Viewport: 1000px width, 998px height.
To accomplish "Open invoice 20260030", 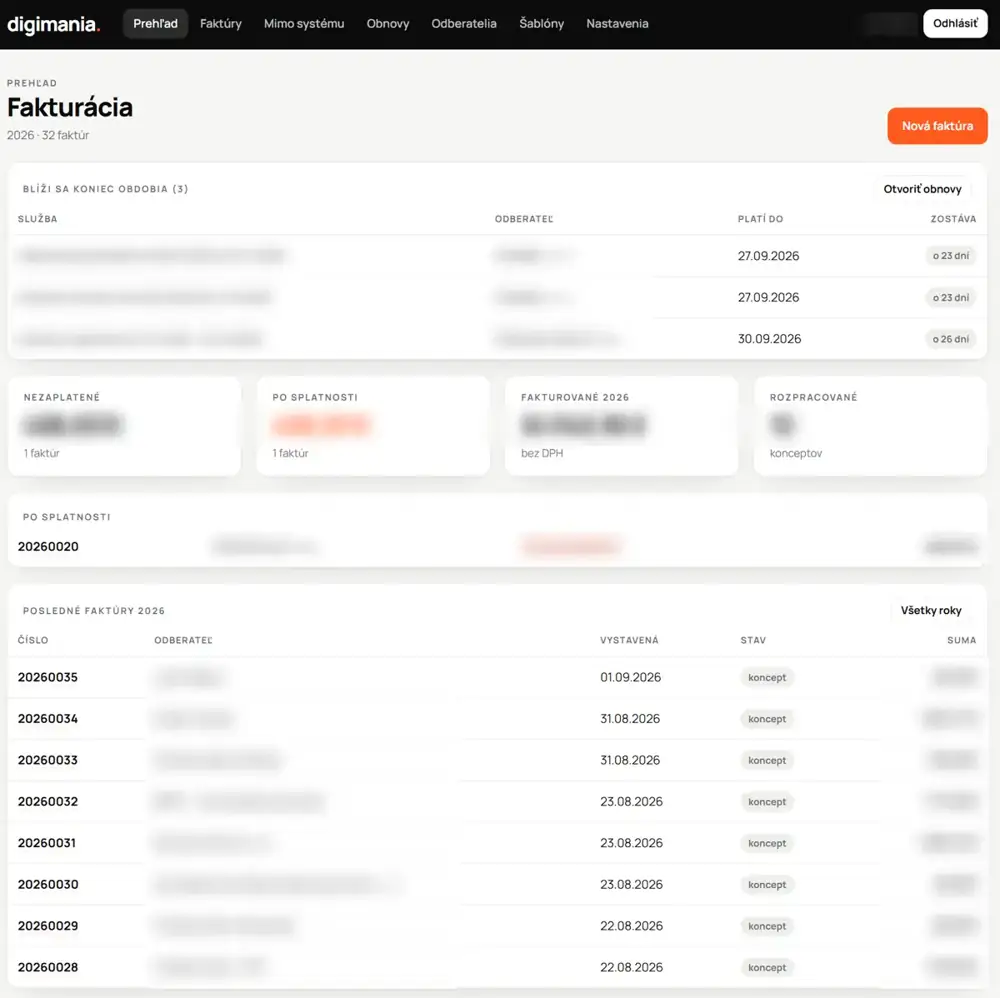I will 48,884.
